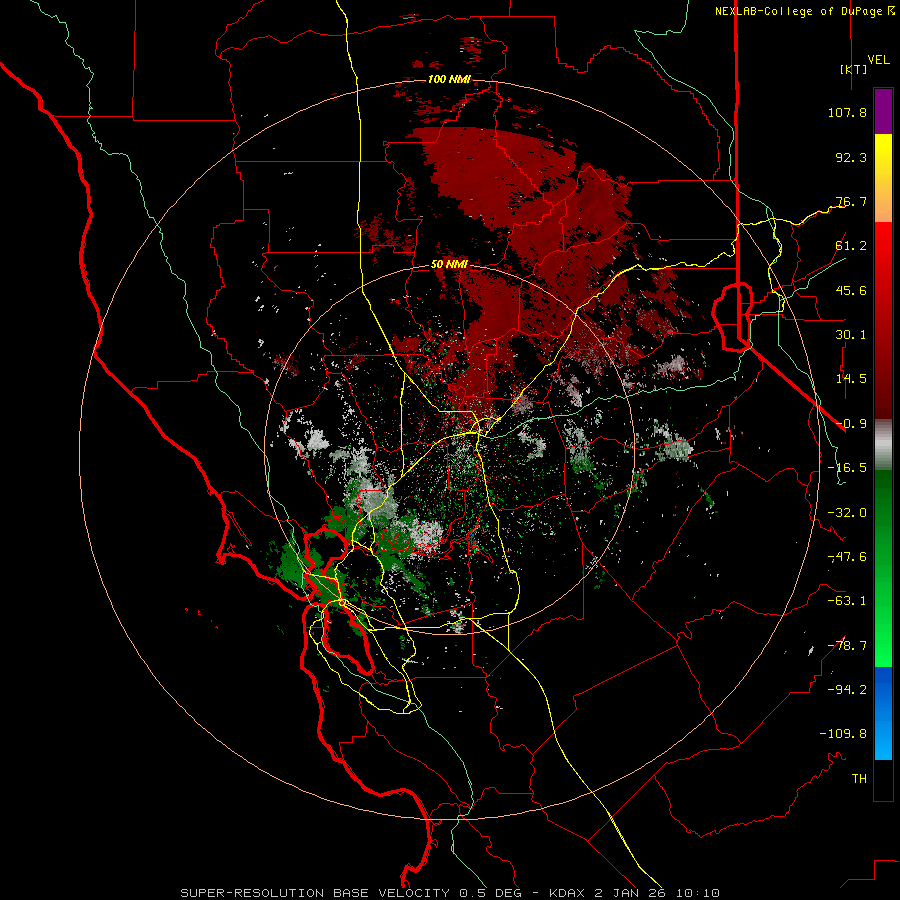Click the KDAX station ID in the caption
The height and width of the screenshot is (900, 900).
[568, 893]
